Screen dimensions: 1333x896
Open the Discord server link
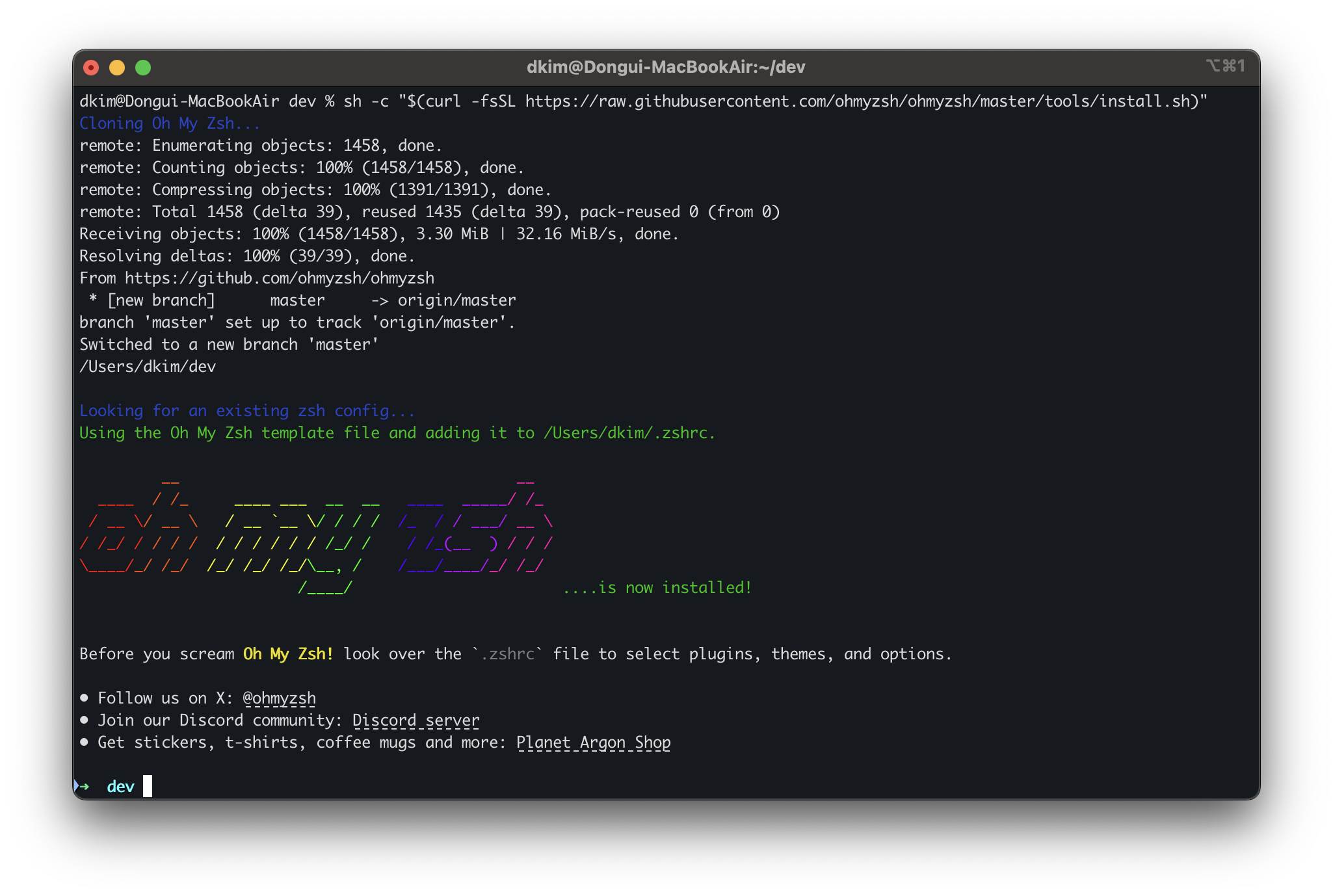(x=416, y=720)
